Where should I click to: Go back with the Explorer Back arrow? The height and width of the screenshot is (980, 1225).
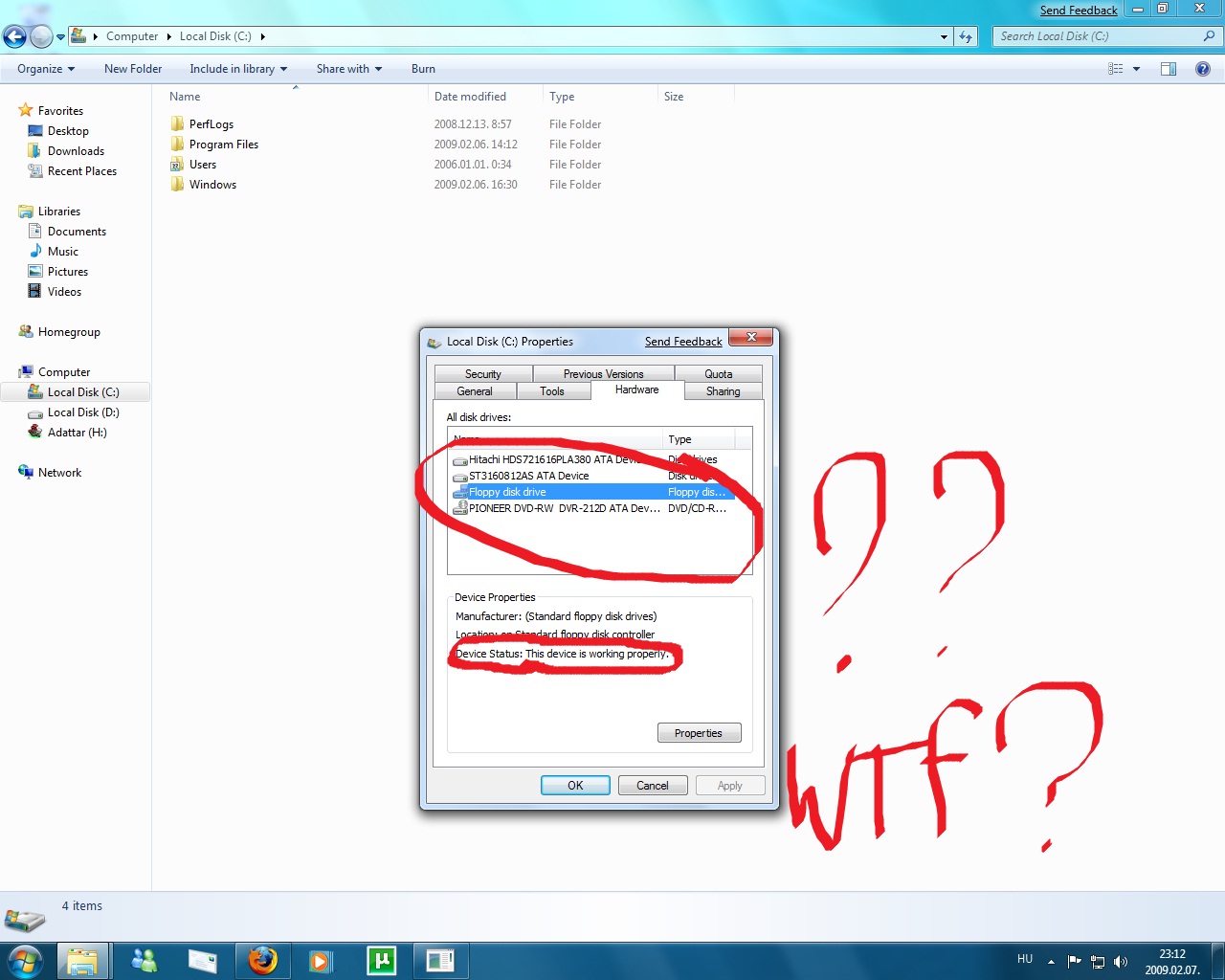pyautogui.click(x=14, y=37)
